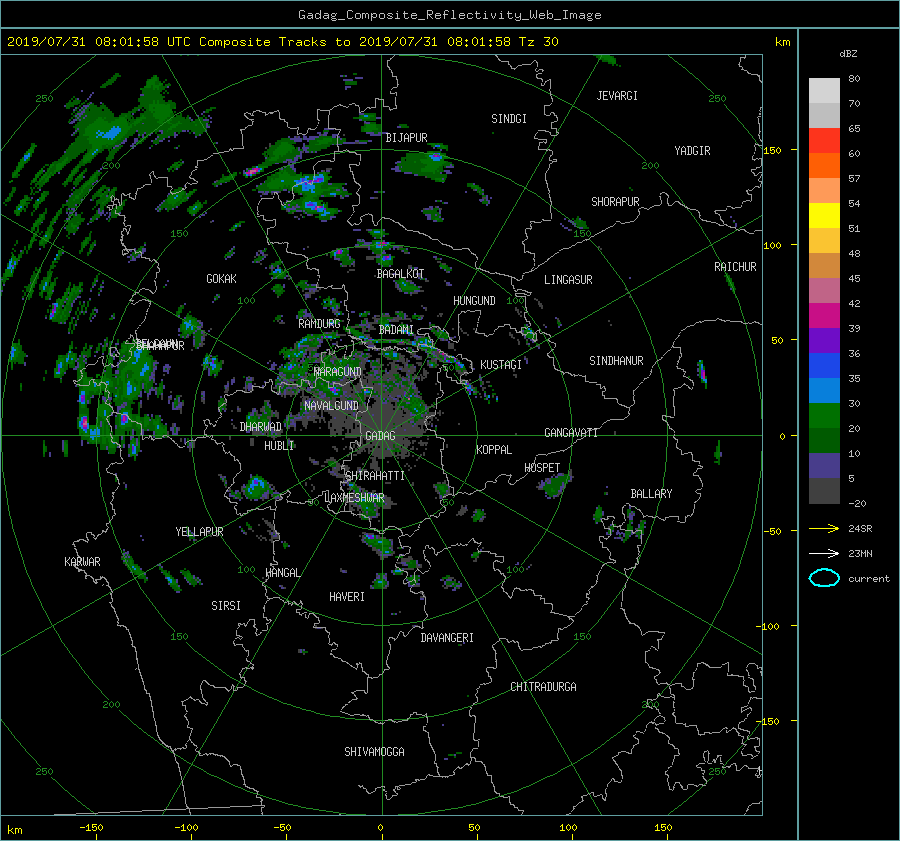Click the HAVERI city label
Screen dimensions: 900x841
point(347,597)
